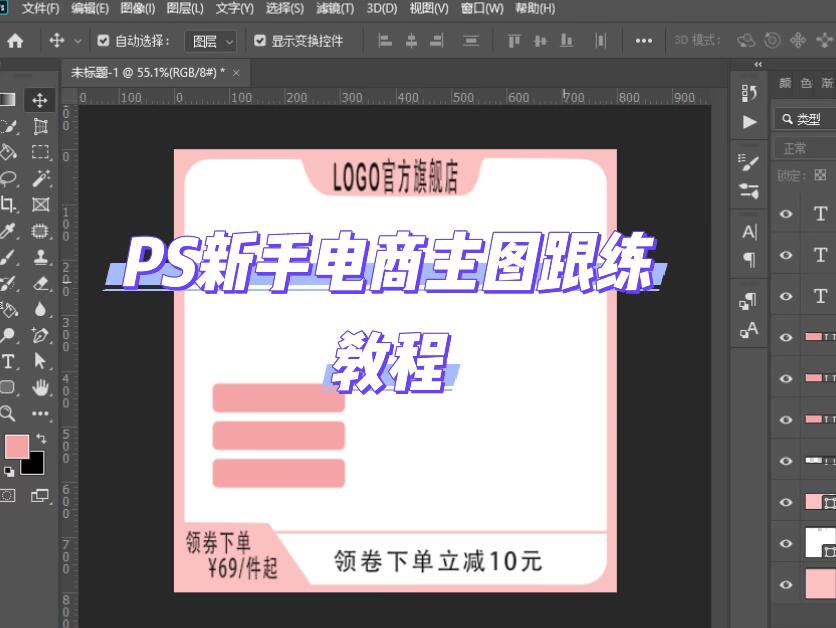This screenshot has height=628, width=836.
Task: Open the 图层(L) menu
Action: click(185, 9)
